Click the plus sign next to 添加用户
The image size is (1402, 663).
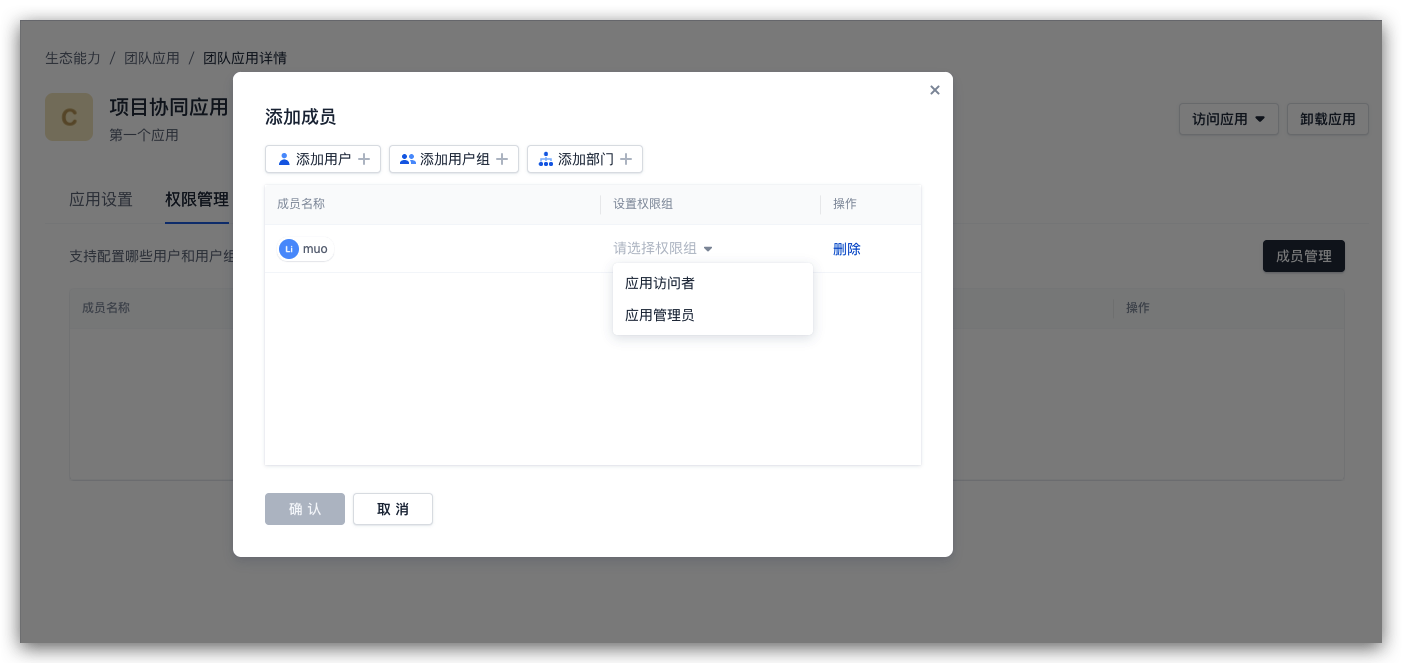364,159
